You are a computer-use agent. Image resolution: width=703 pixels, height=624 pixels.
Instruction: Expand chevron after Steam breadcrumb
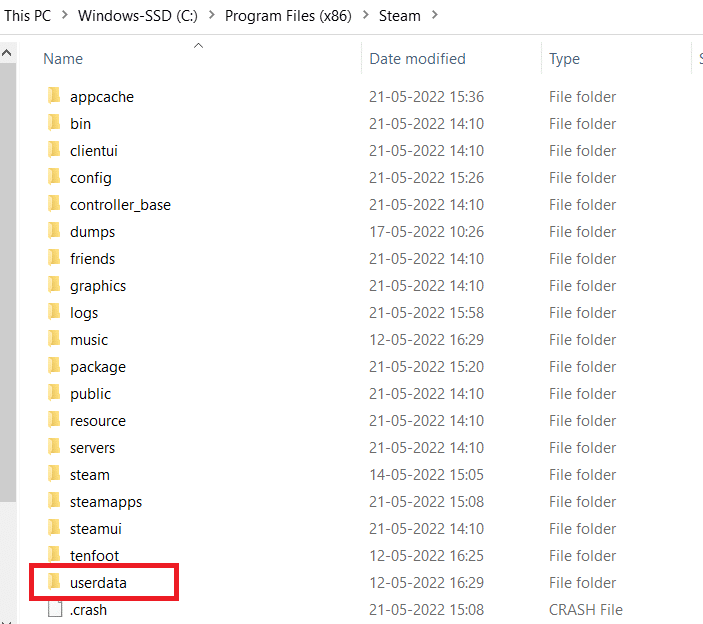point(434,15)
